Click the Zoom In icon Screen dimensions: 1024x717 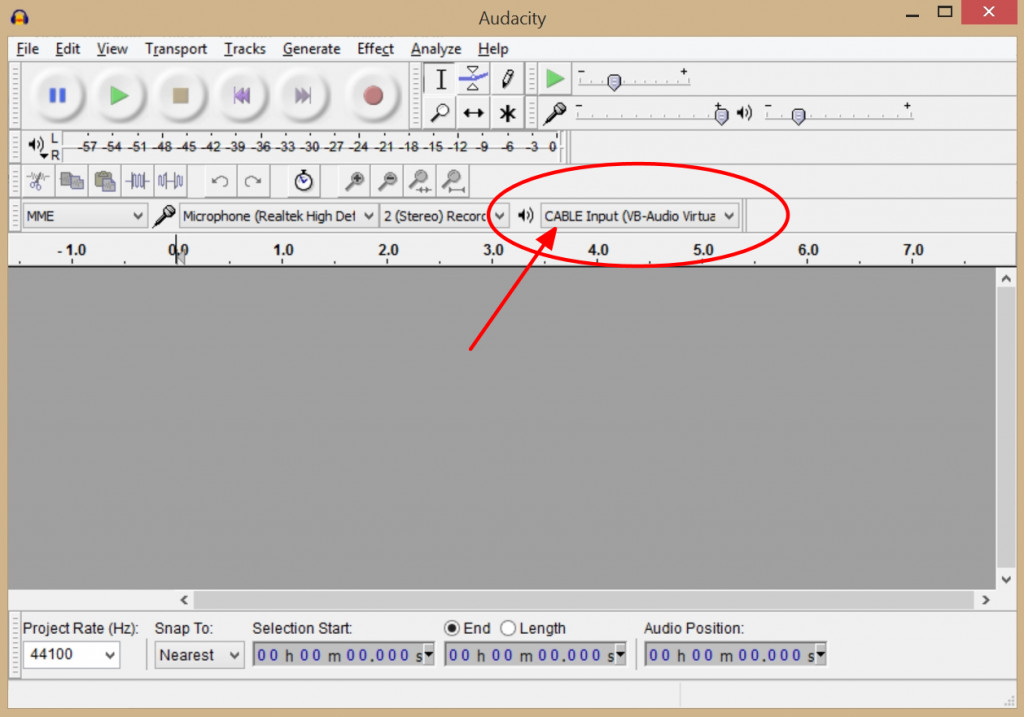[x=356, y=180]
